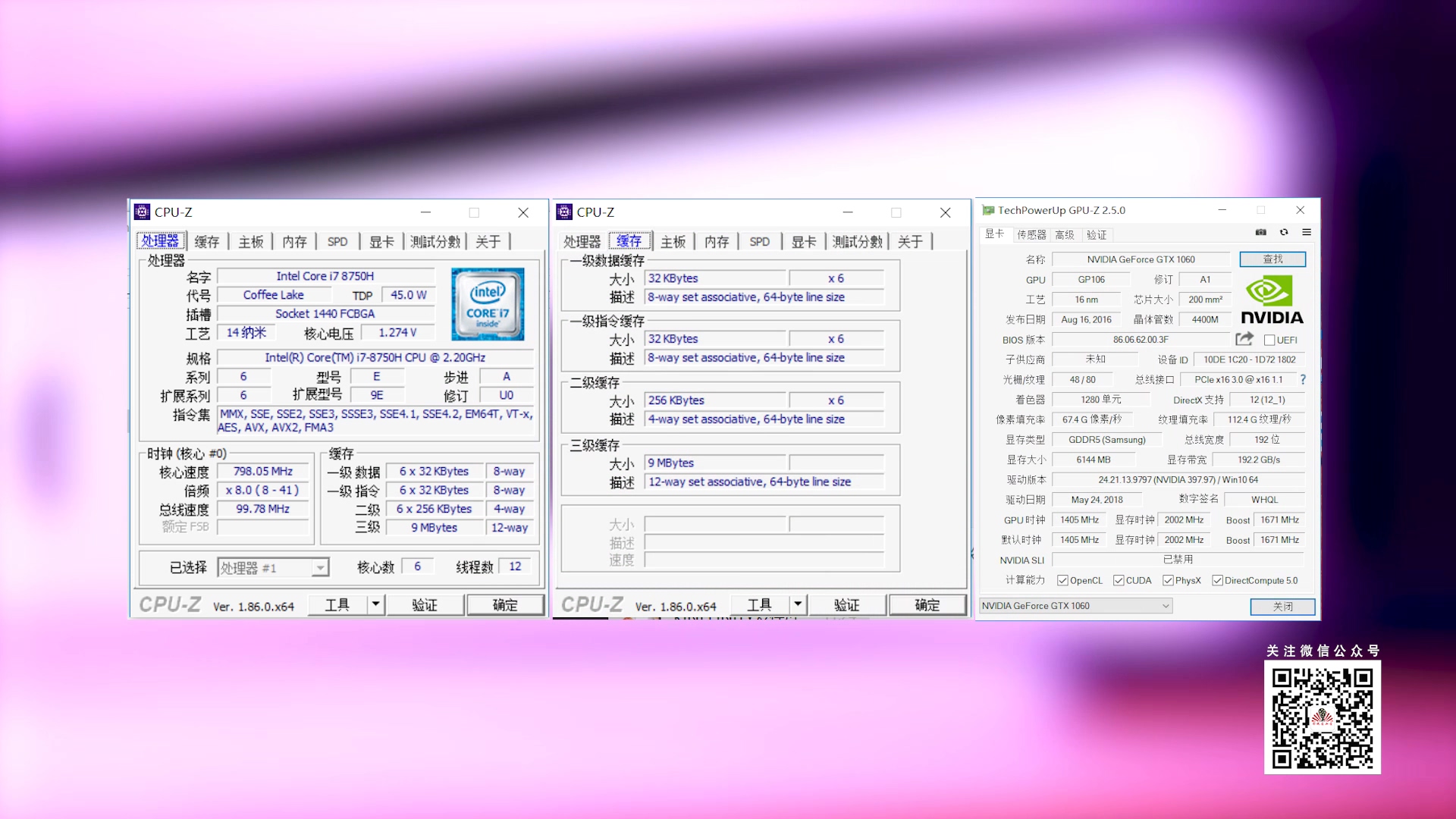Open the 处理器 #1 selection dropdown
This screenshot has width=1456, height=819.
[x=321, y=567]
